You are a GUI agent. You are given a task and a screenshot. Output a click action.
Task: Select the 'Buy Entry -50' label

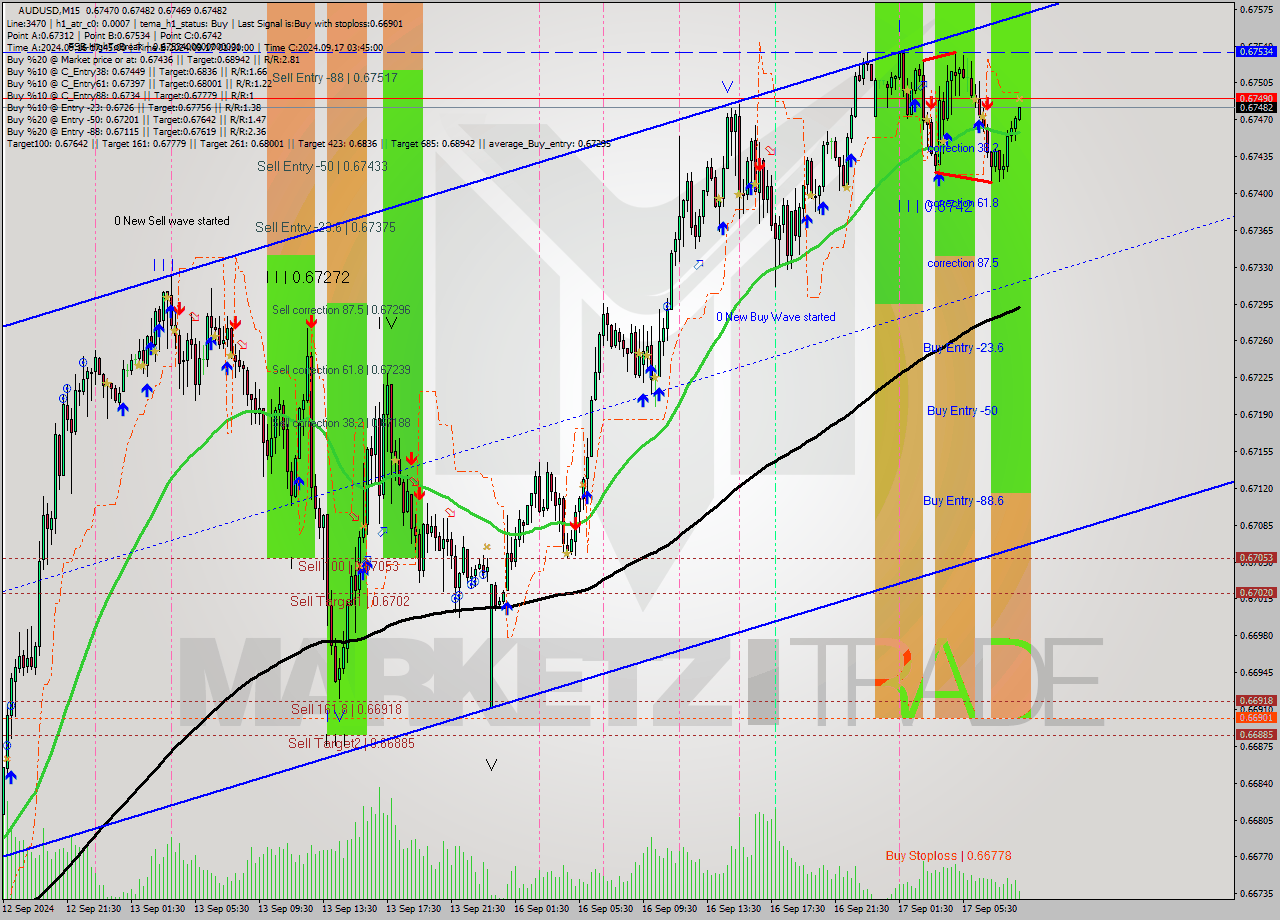click(962, 411)
